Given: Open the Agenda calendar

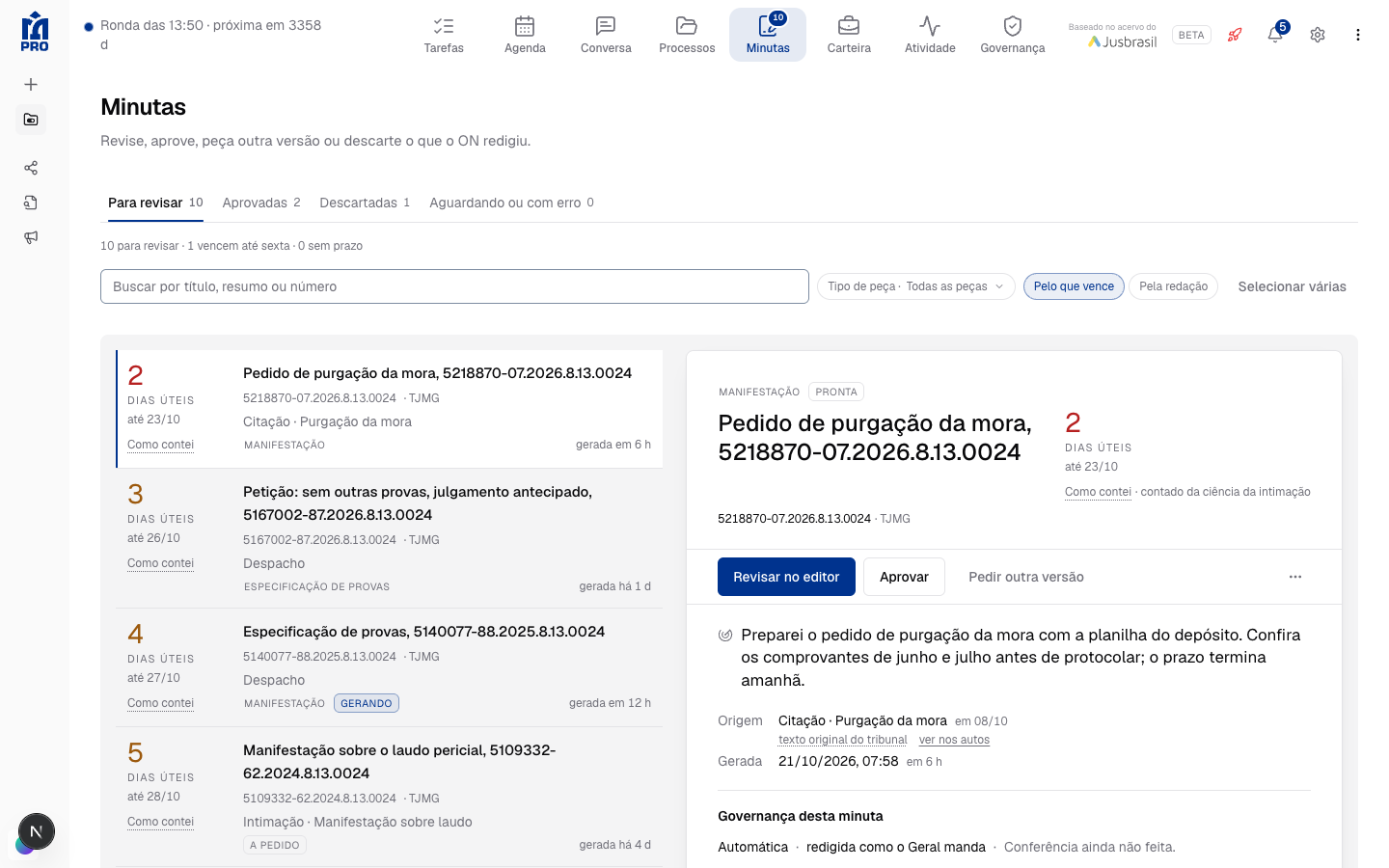Looking at the screenshot, I should (x=525, y=35).
